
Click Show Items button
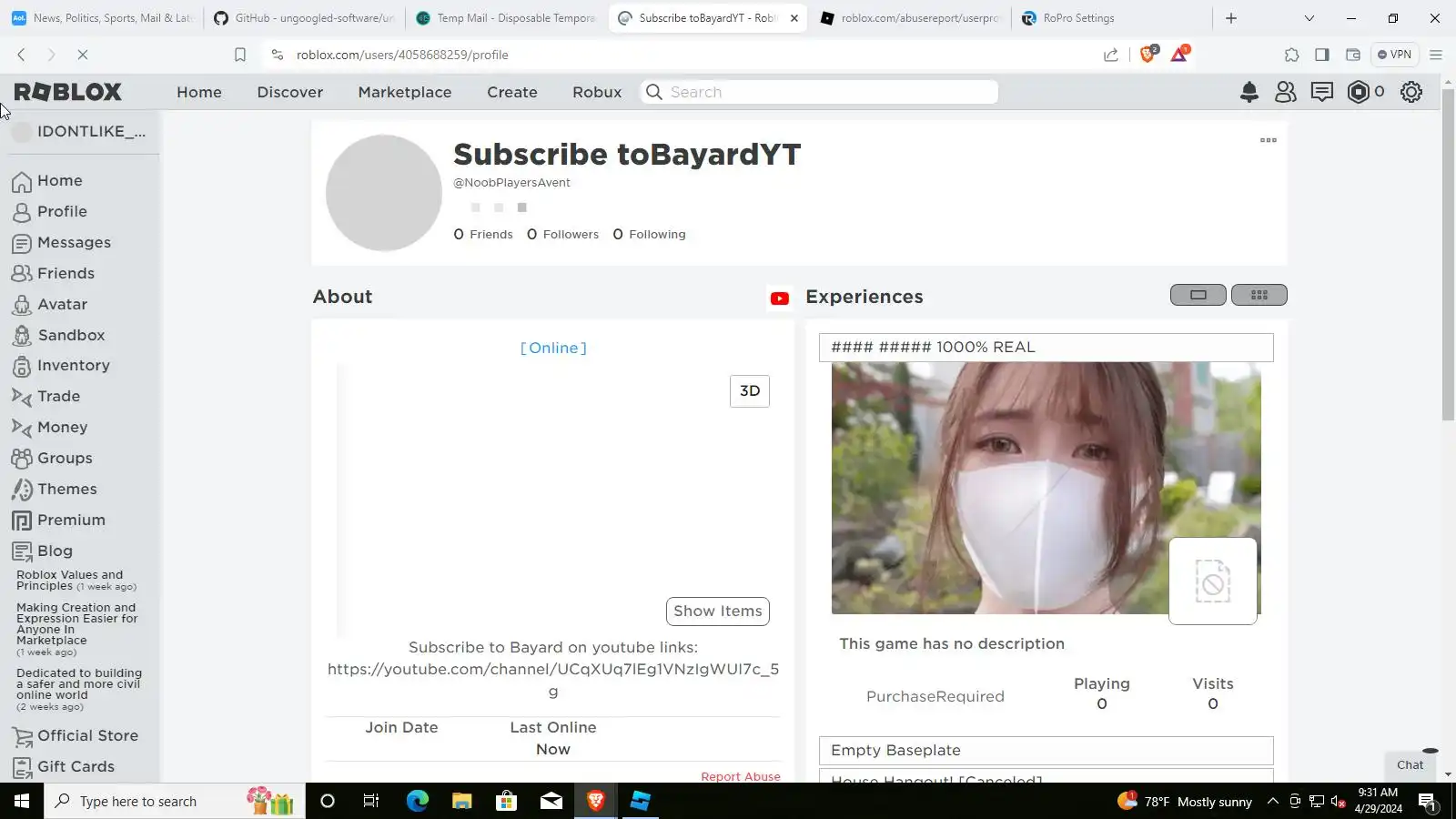[x=718, y=612]
